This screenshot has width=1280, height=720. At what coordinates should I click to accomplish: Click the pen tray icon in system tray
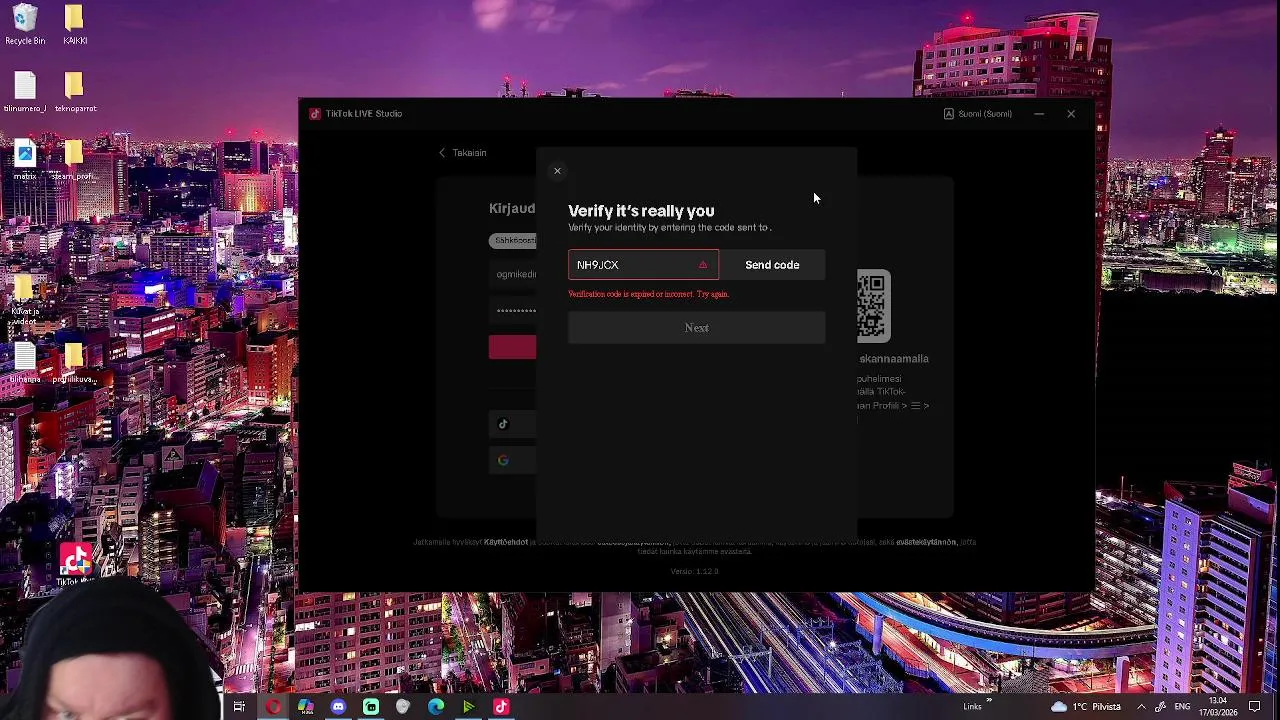click(1162, 707)
